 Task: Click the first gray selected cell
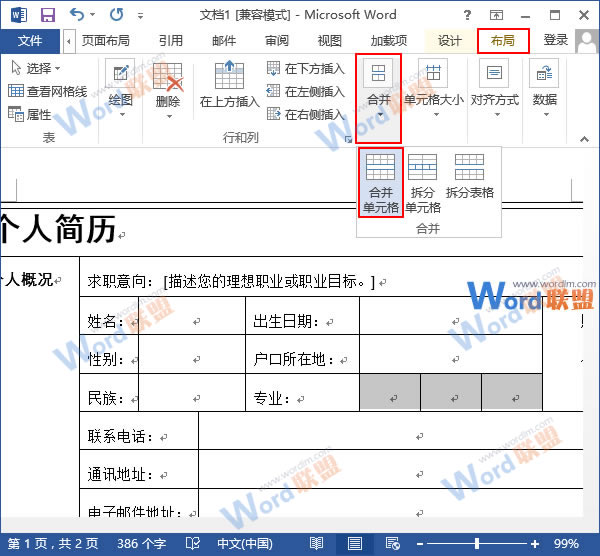coord(390,392)
